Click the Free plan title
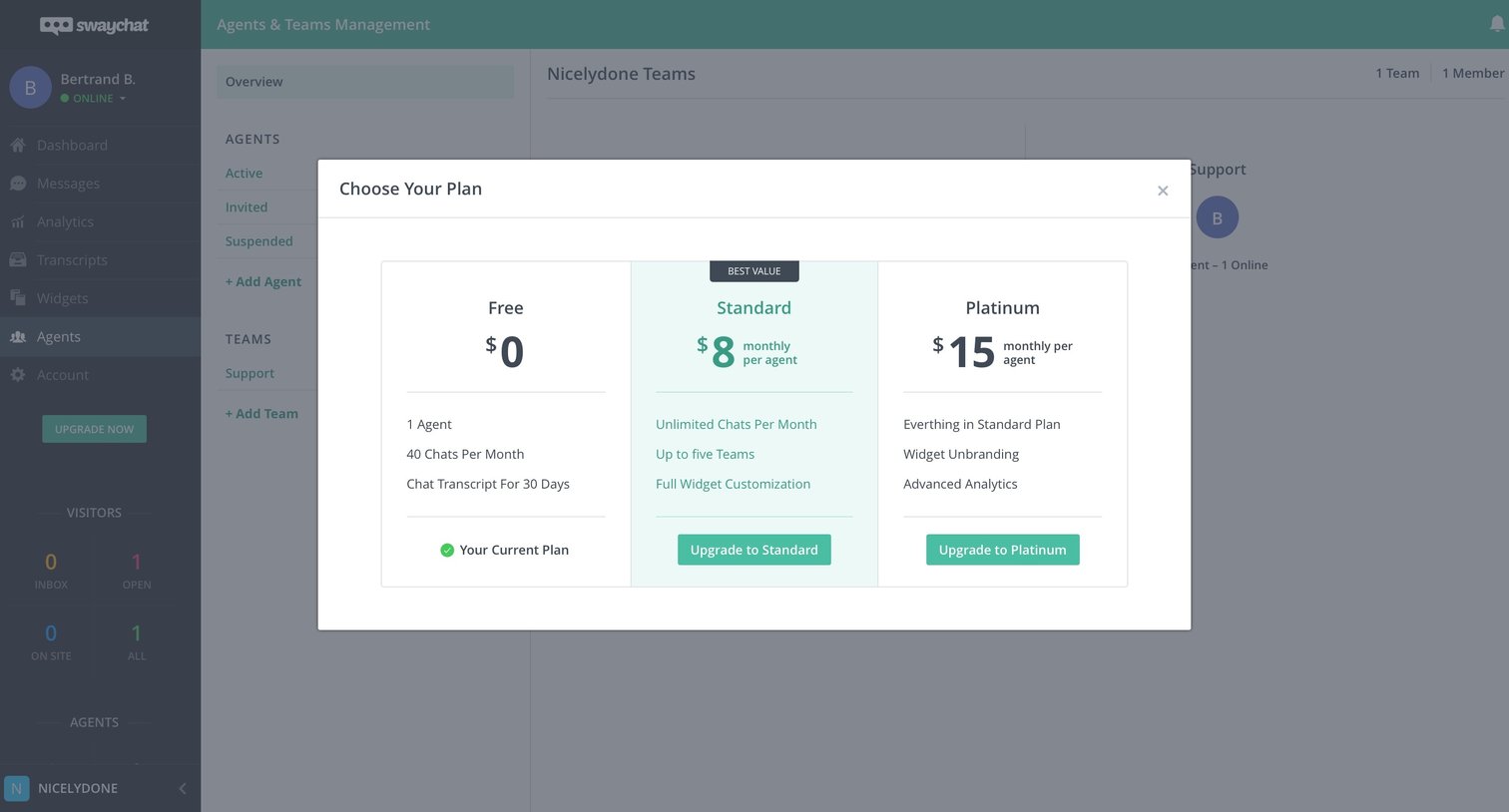1509x812 pixels. (x=506, y=308)
